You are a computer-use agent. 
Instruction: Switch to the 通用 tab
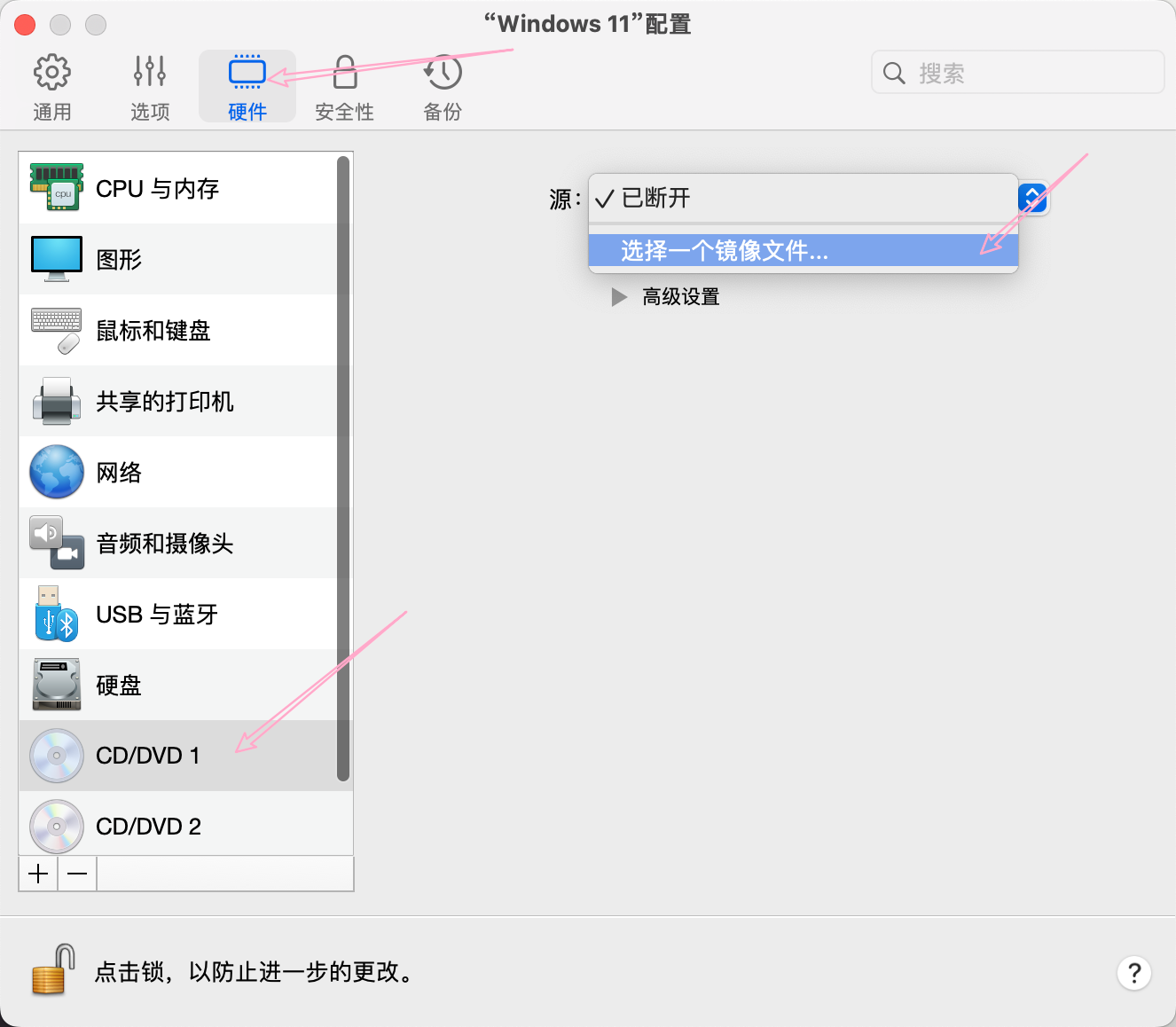pos(52,87)
